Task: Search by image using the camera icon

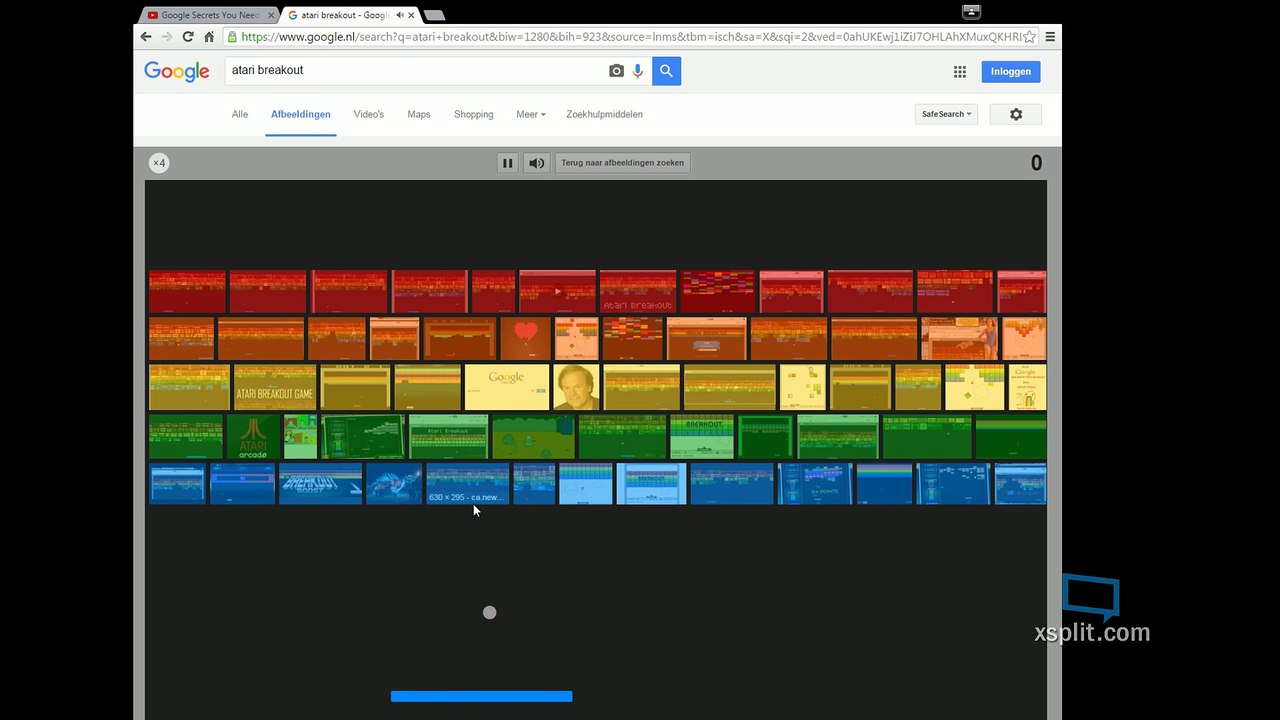Action: tap(616, 71)
